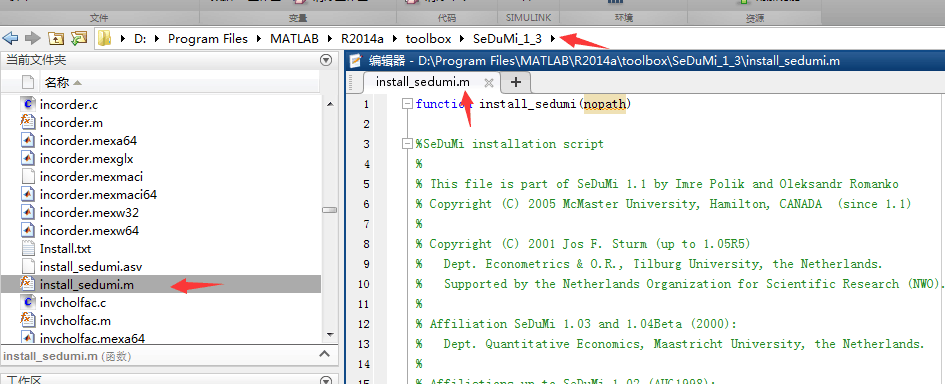The height and width of the screenshot is (384, 945).
Task: Click the back navigation arrow
Action: click(10, 39)
